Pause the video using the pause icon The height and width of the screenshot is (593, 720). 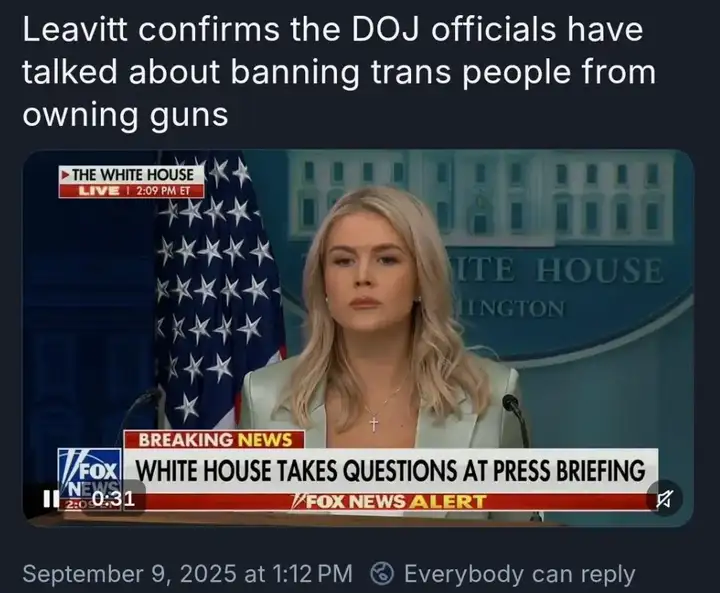48,499
